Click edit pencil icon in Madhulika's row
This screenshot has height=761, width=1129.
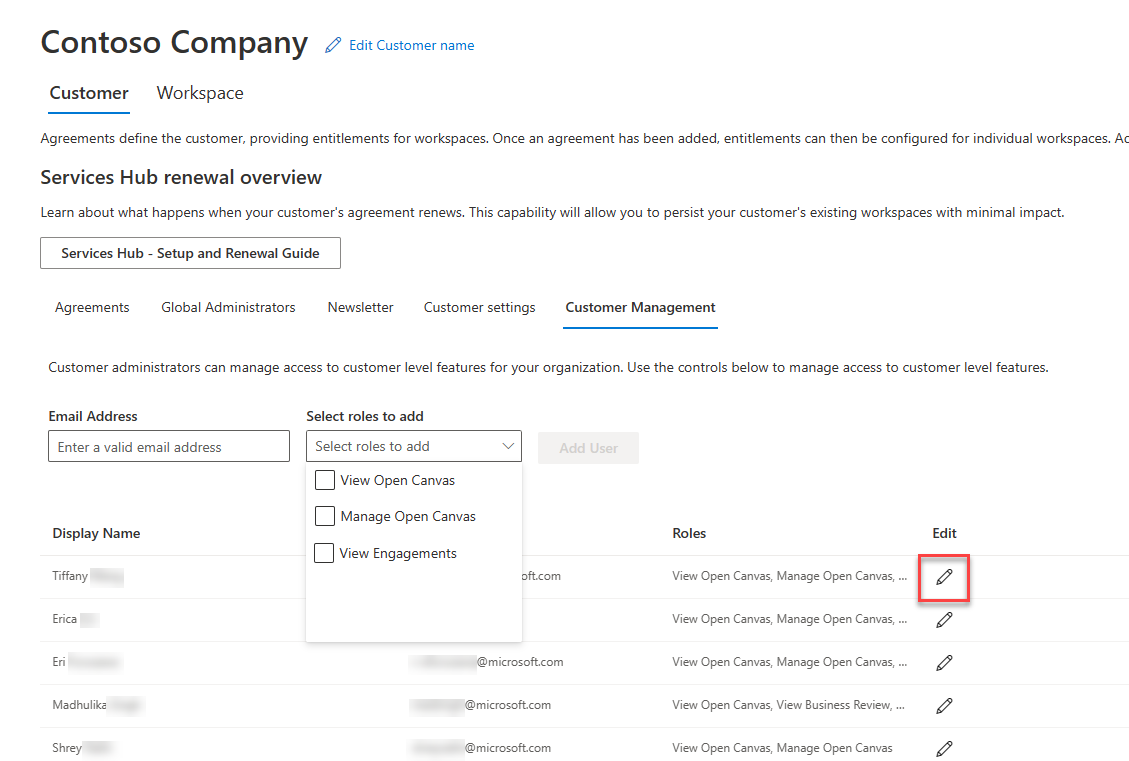[944, 706]
